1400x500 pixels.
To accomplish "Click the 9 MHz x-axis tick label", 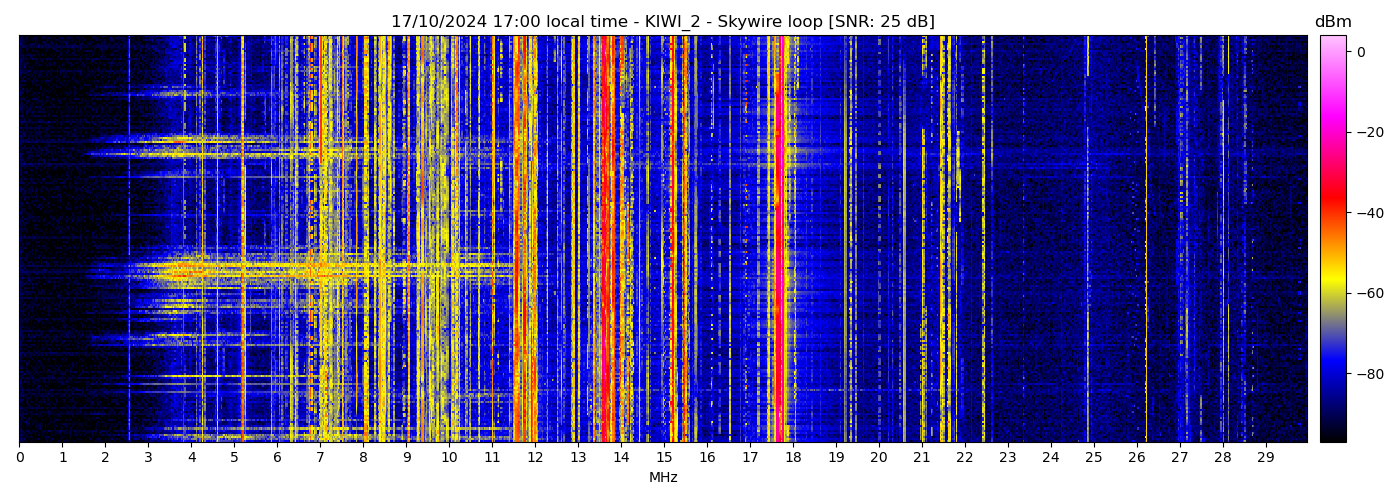I will tap(406, 458).
